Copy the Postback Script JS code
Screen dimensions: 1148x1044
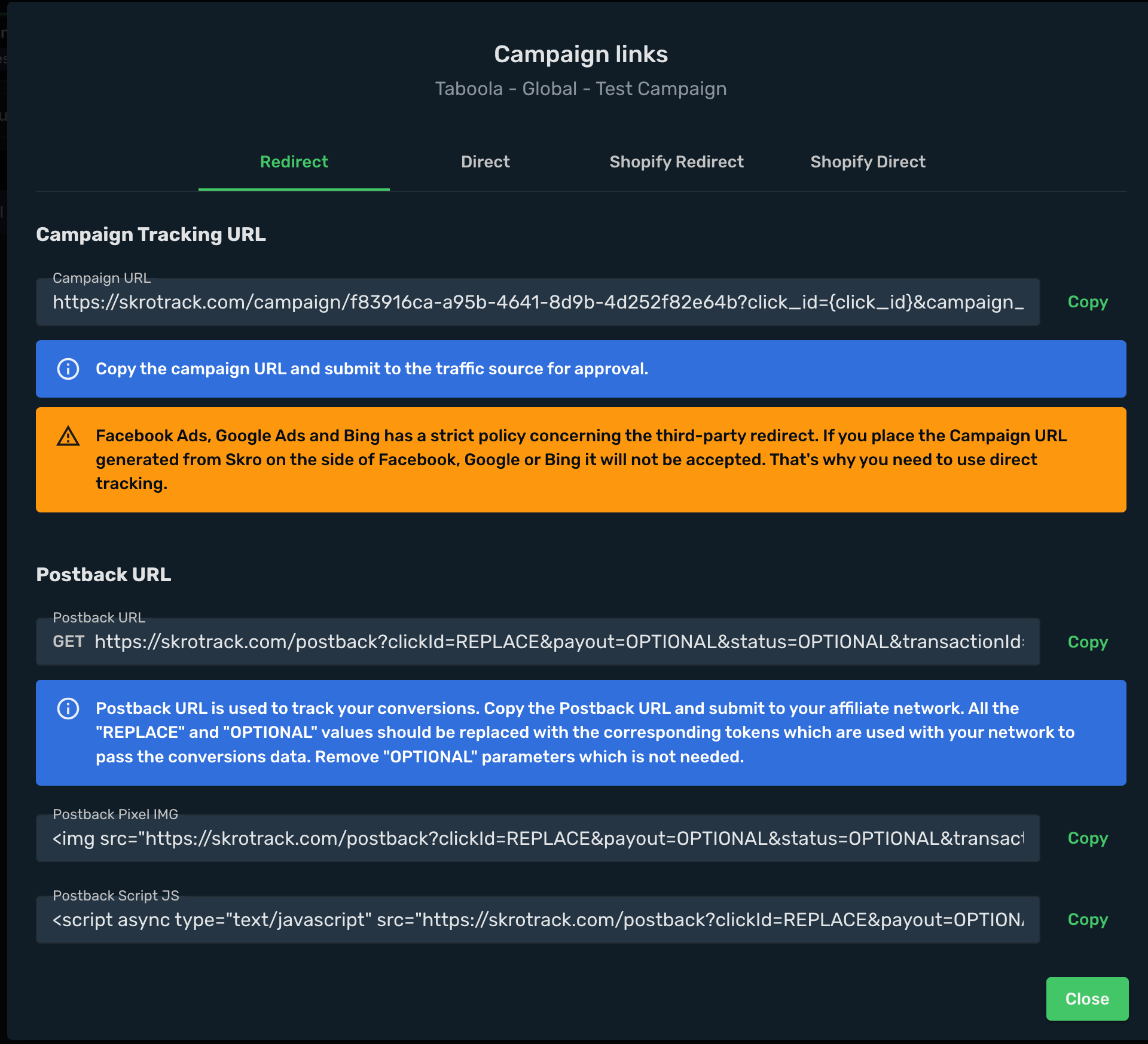pyautogui.click(x=1088, y=920)
